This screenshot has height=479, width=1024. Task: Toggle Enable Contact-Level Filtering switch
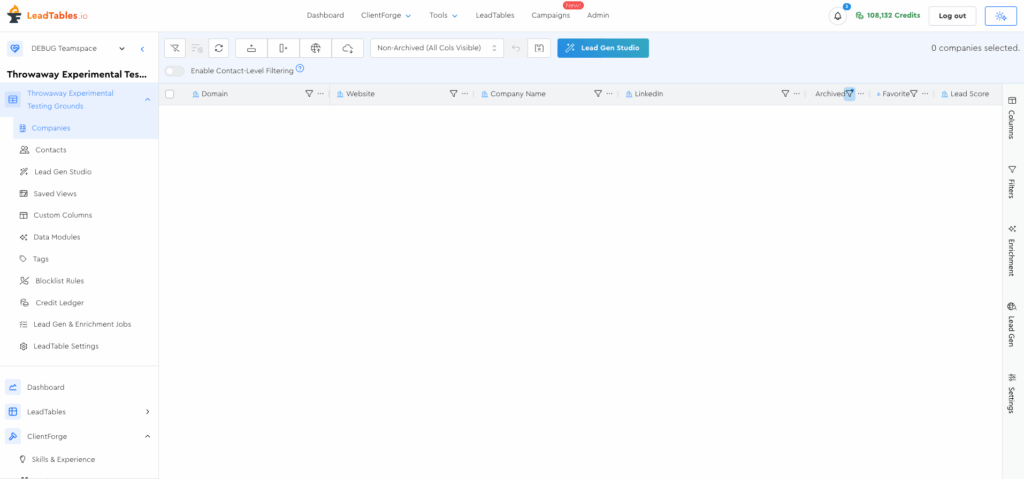click(x=175, y=71)
